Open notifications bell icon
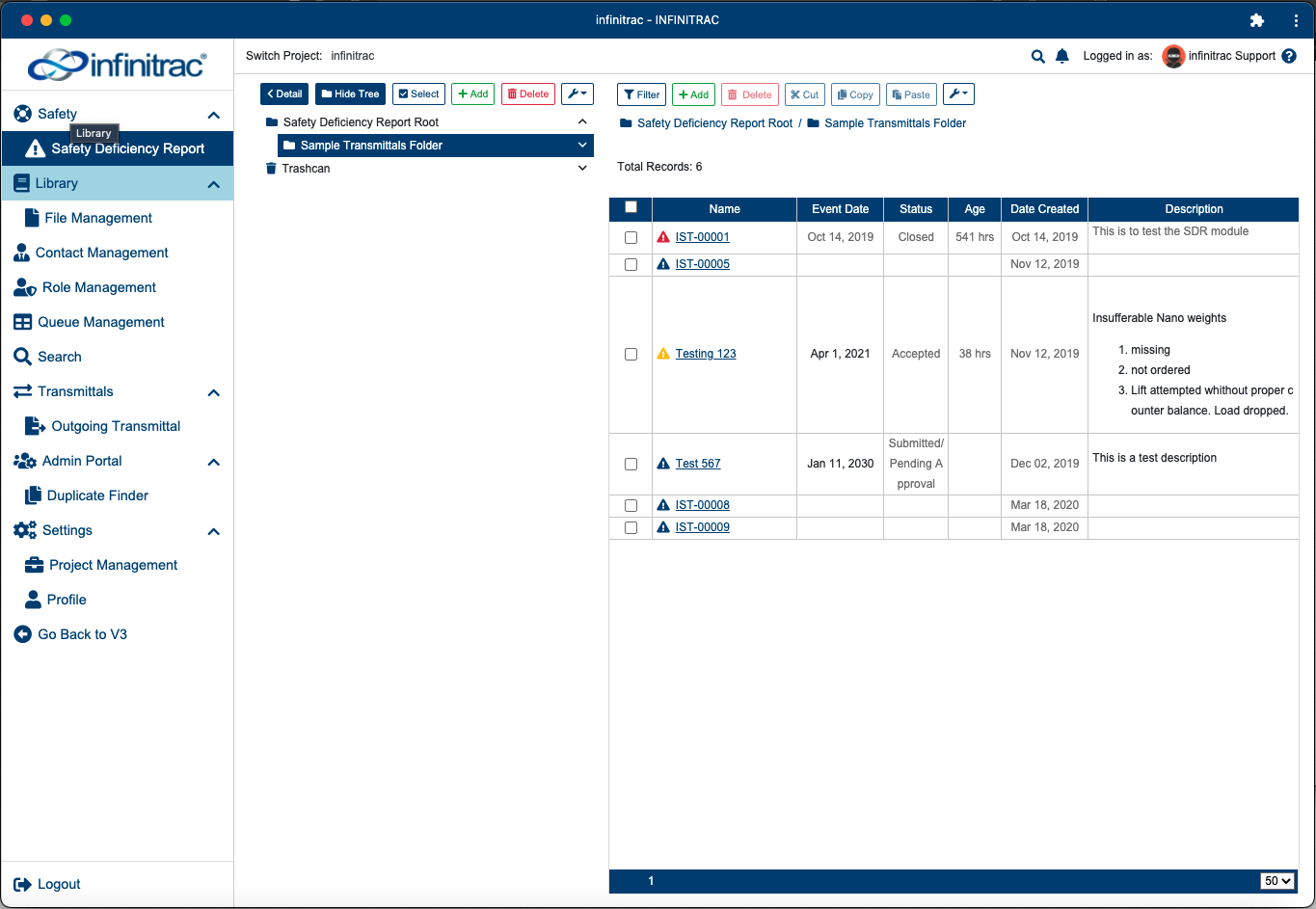Image resolution: width=1316 pixels, height=909 pixels. click(x=1062, y=56)
